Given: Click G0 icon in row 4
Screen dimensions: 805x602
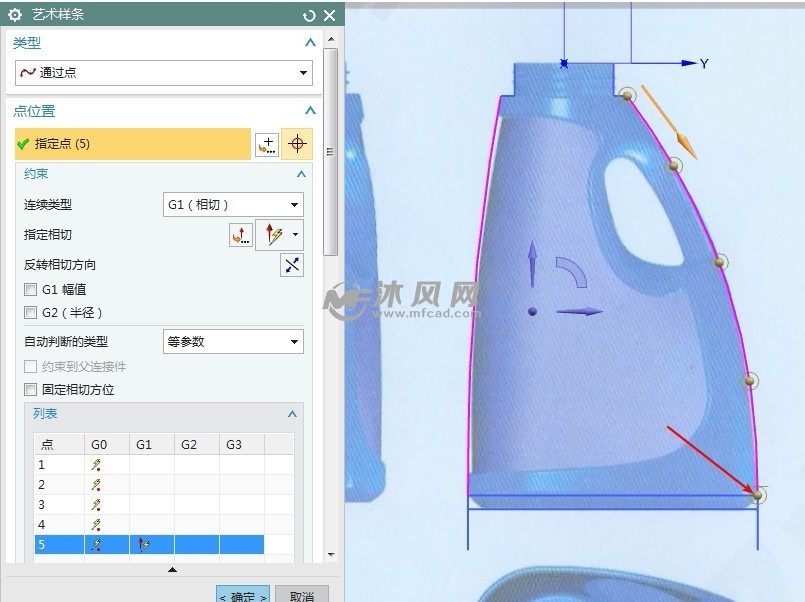Looking at the screenshot, I should coord(96,525).
